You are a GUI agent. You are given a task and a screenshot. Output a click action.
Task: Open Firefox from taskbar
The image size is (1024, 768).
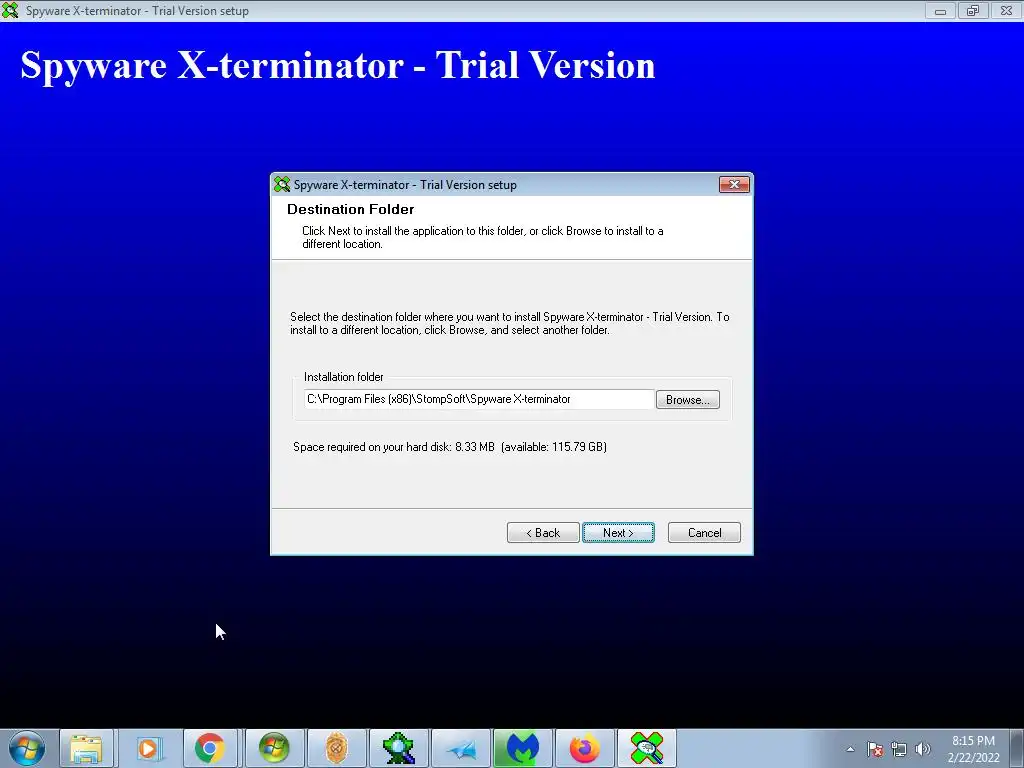click(584, 748)
